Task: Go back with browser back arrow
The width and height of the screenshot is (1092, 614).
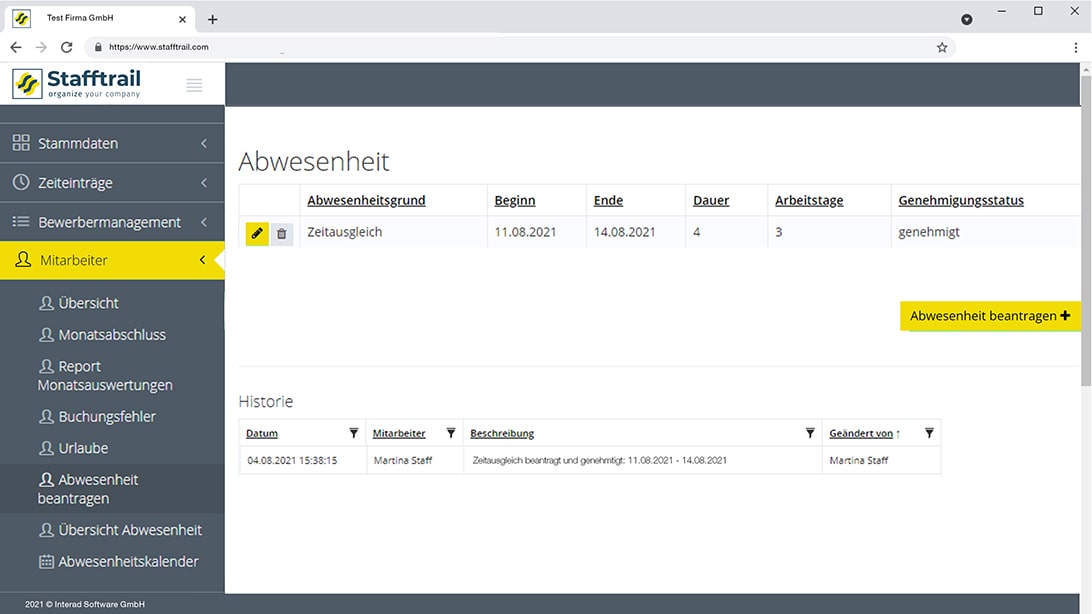Action: tap(15, 47)
